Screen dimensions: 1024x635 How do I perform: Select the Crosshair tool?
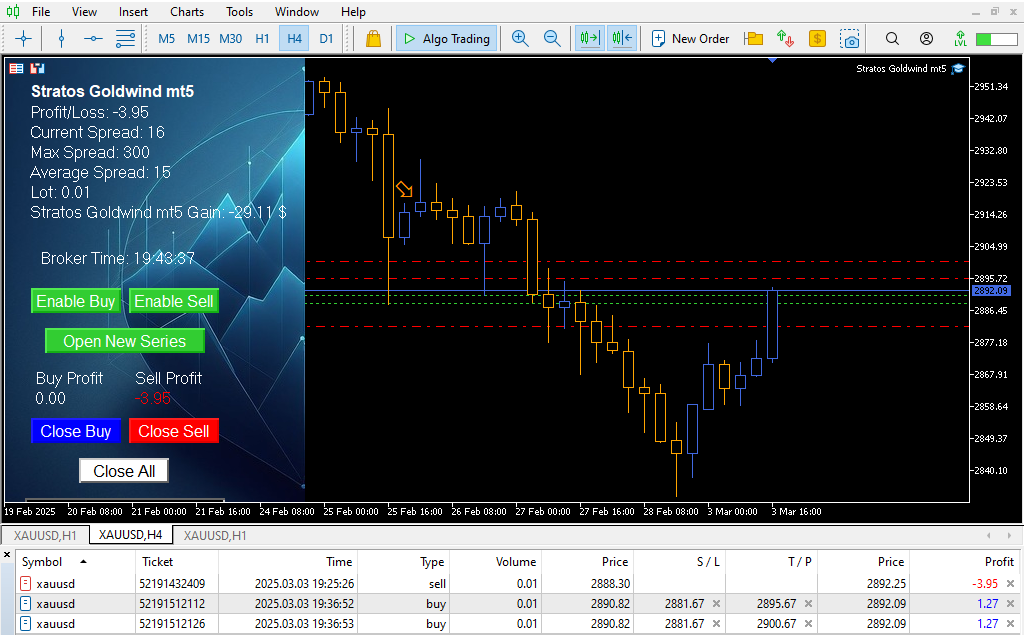(23, 38)
